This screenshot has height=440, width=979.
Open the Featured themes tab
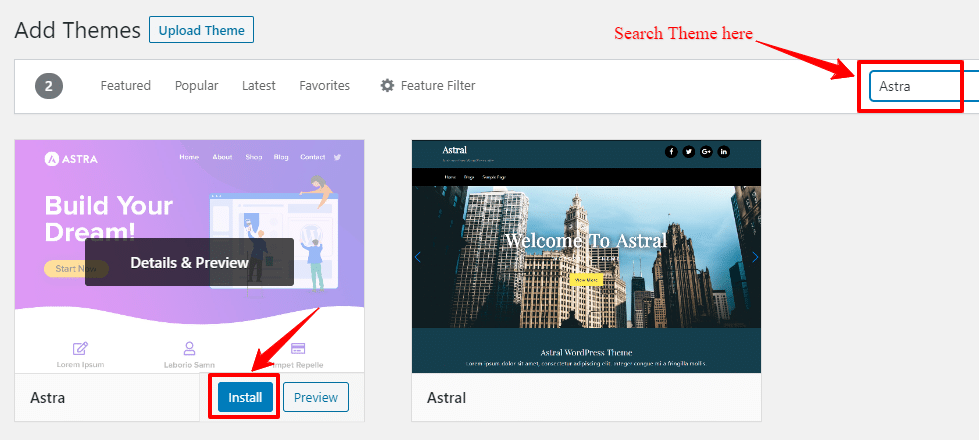[x=125, y=86]
